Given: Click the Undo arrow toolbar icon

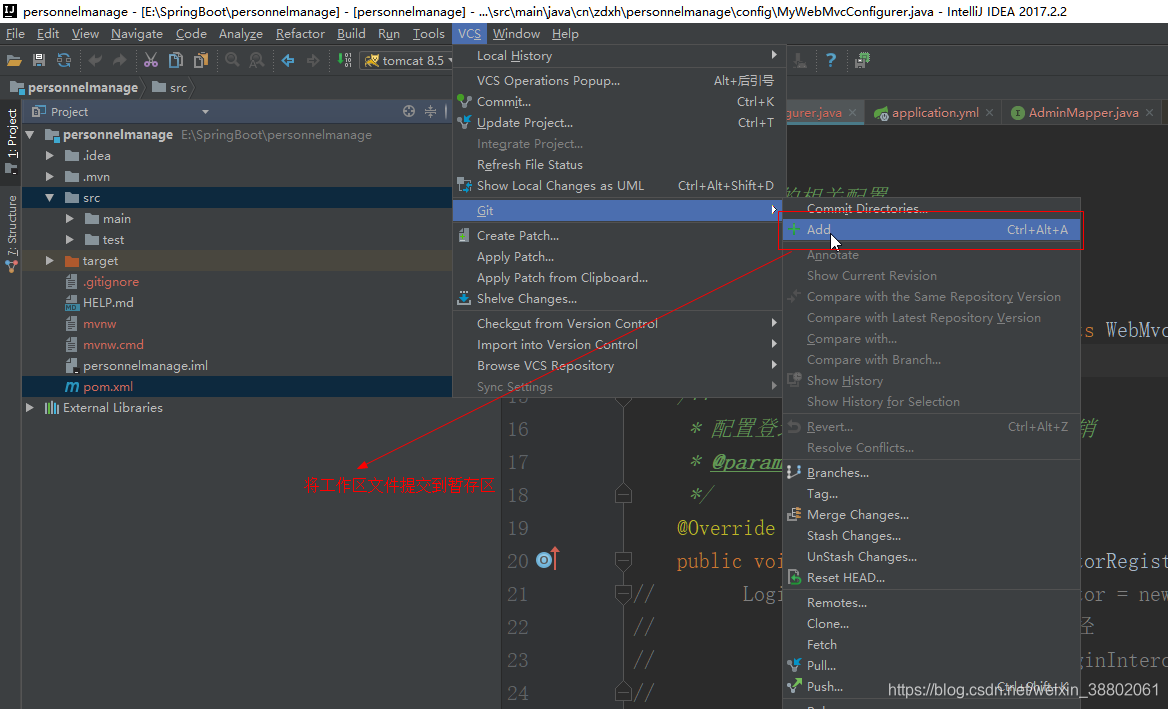Looking at the screenshot, I should click(95, 60).
